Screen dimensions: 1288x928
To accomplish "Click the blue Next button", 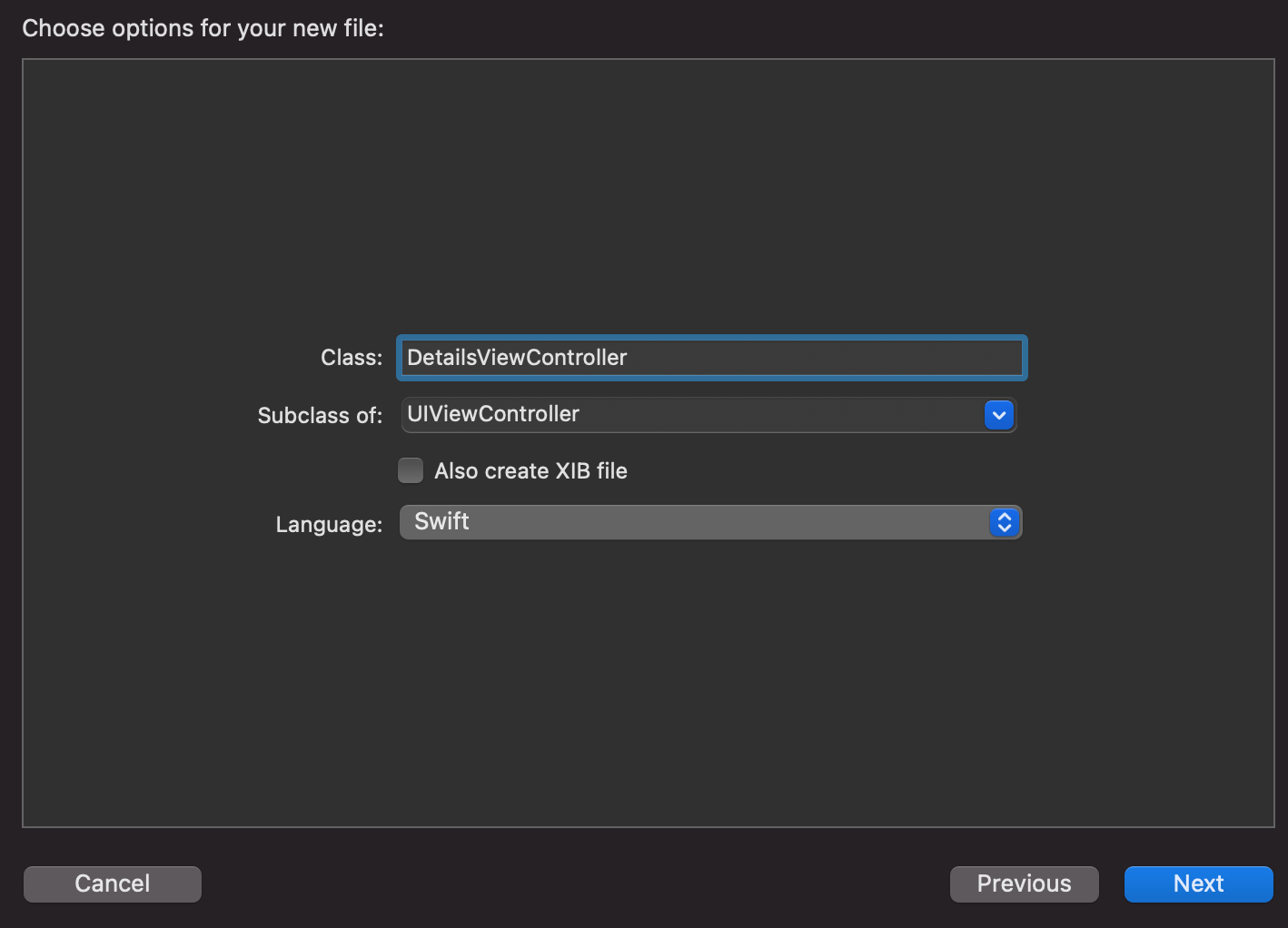I will 1199,884.
